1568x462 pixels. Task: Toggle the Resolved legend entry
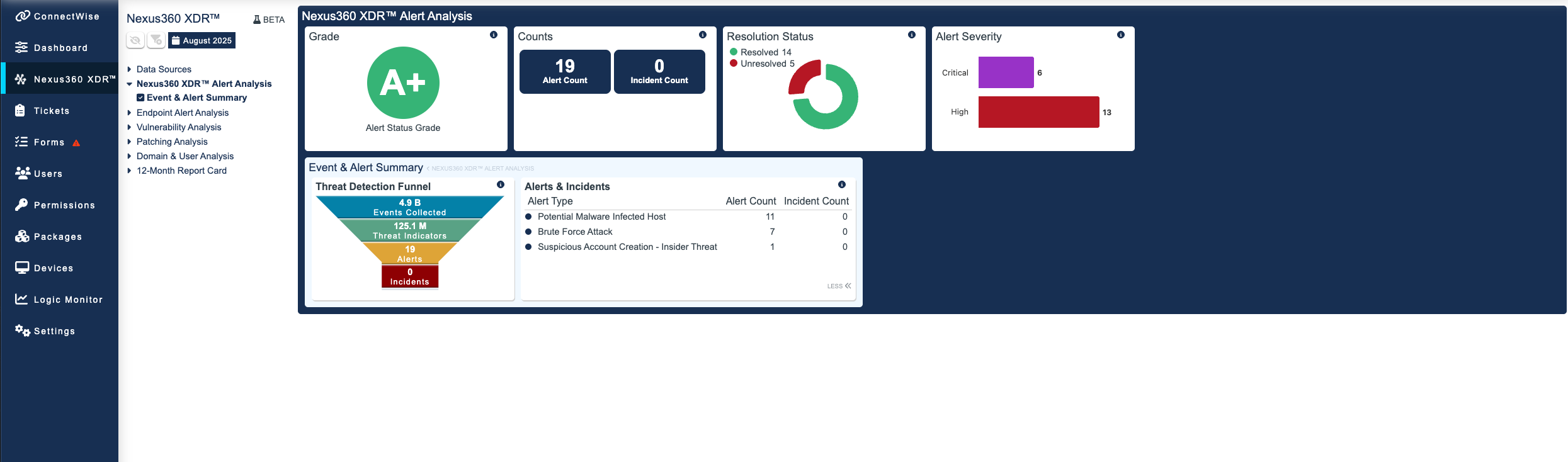click(761, 52)
